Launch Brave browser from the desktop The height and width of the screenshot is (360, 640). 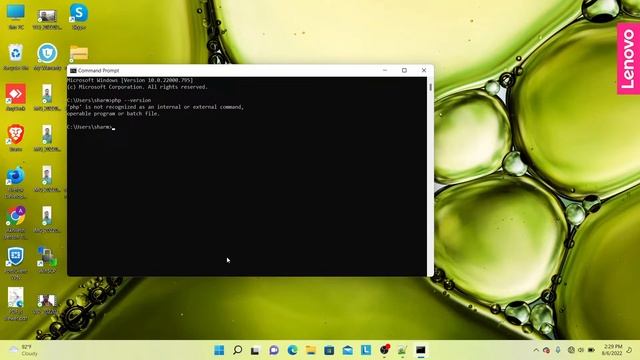tap(16, 138)
